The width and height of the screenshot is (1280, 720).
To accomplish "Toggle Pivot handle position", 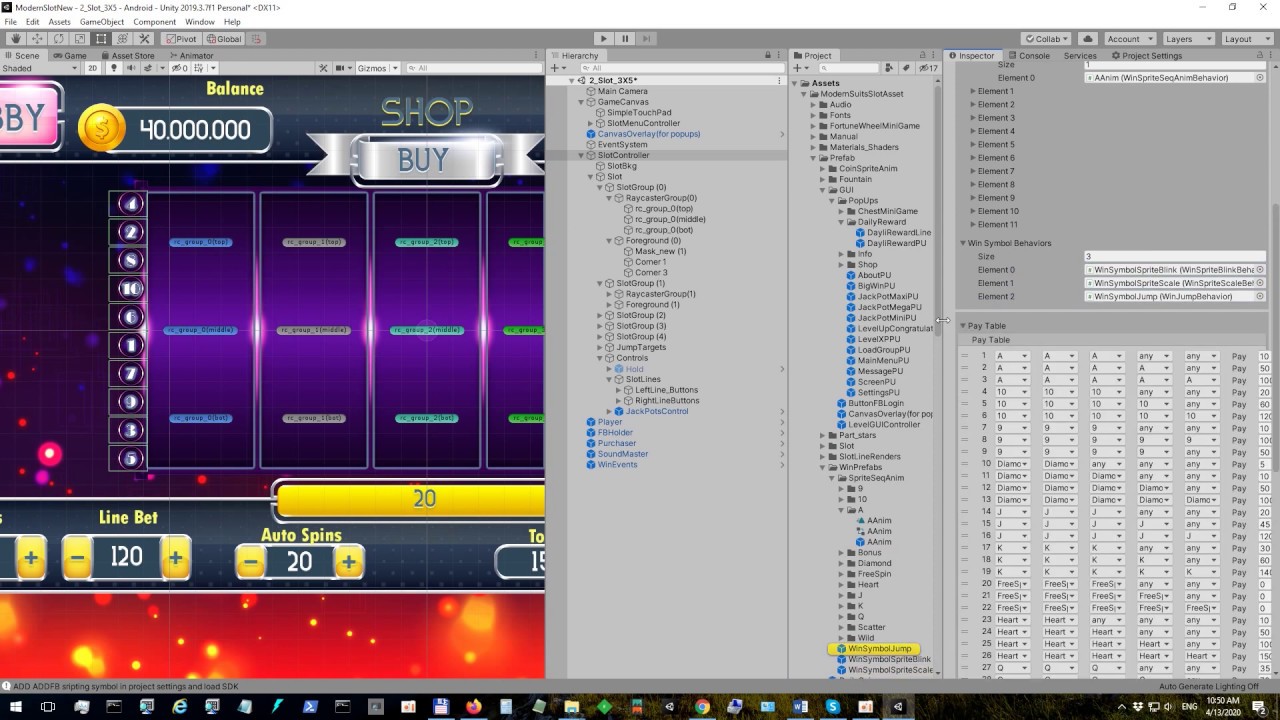I will (x=180, y=39).
